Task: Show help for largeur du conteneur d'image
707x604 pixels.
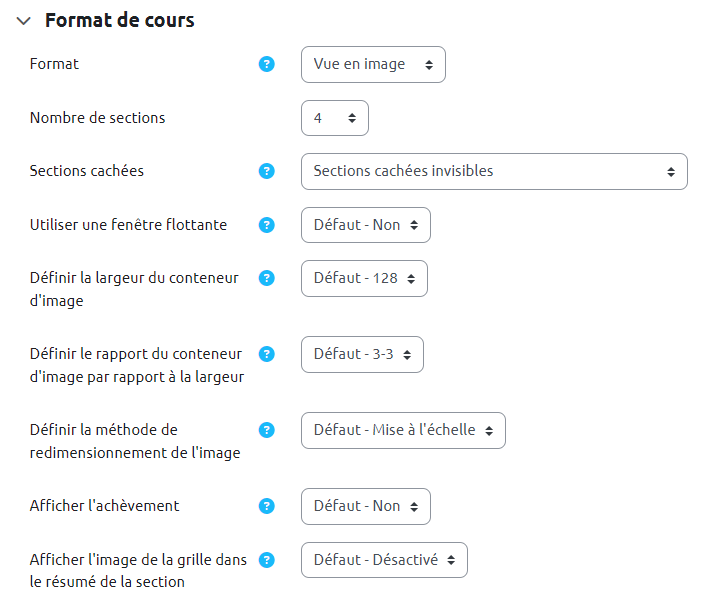Action: (x=267, y=278)
